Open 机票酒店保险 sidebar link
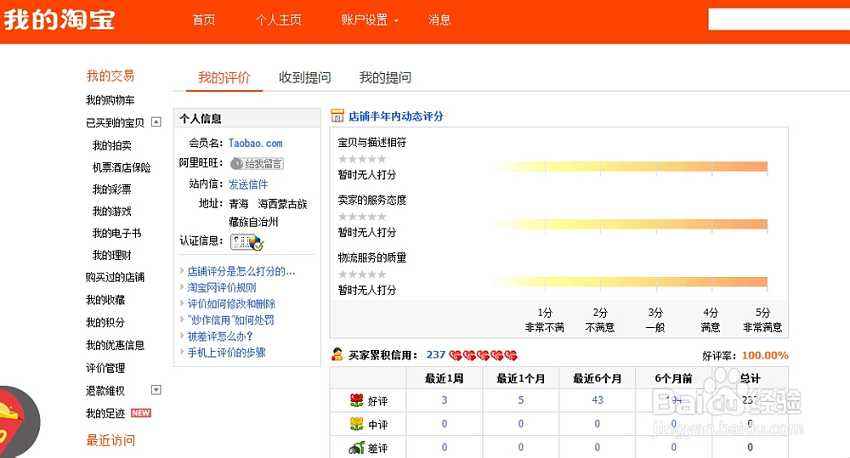Viewport: 850px width, 458px height. coord(121,167)
